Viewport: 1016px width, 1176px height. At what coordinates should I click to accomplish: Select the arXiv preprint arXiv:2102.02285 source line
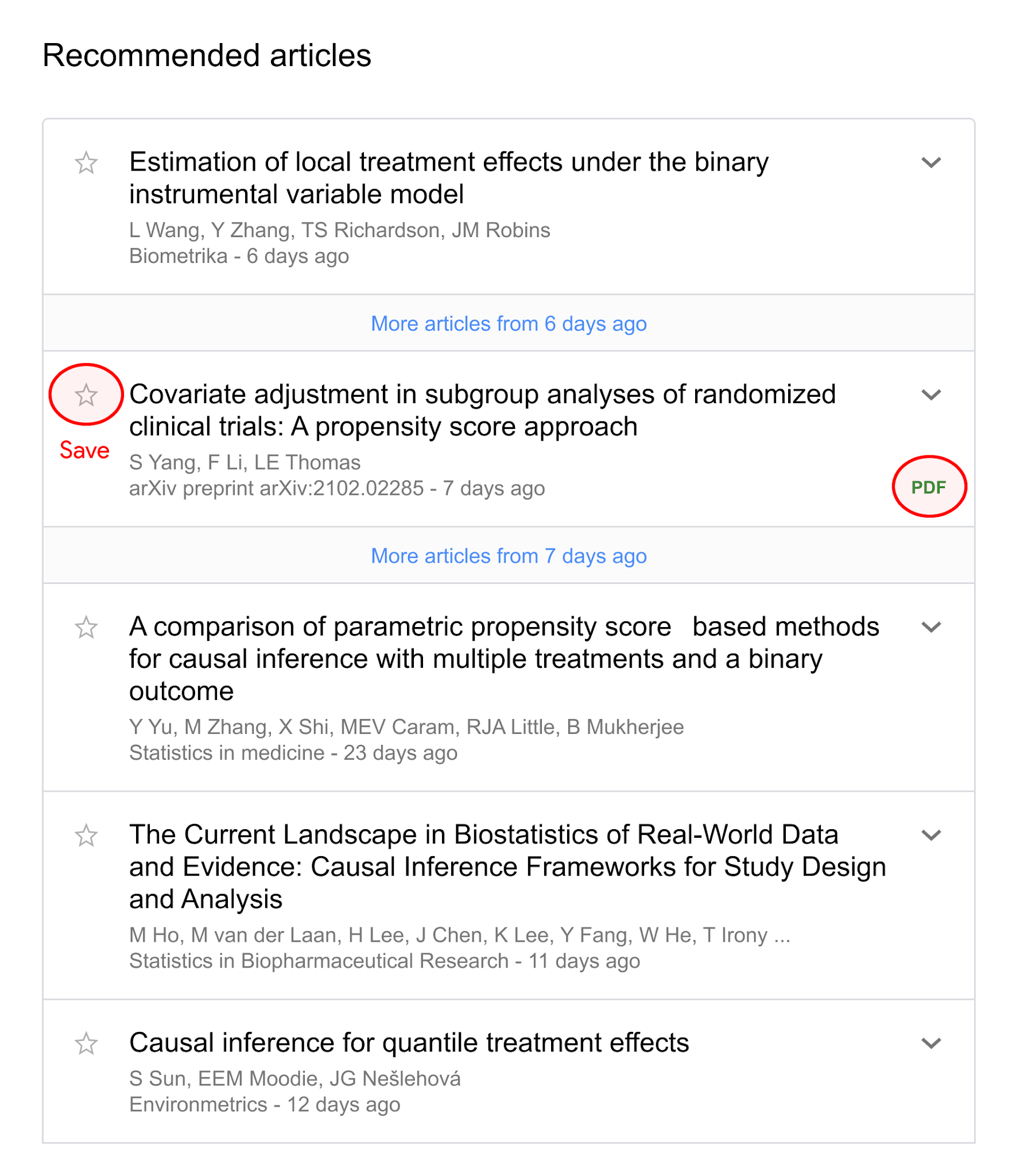tap(337, 489)
